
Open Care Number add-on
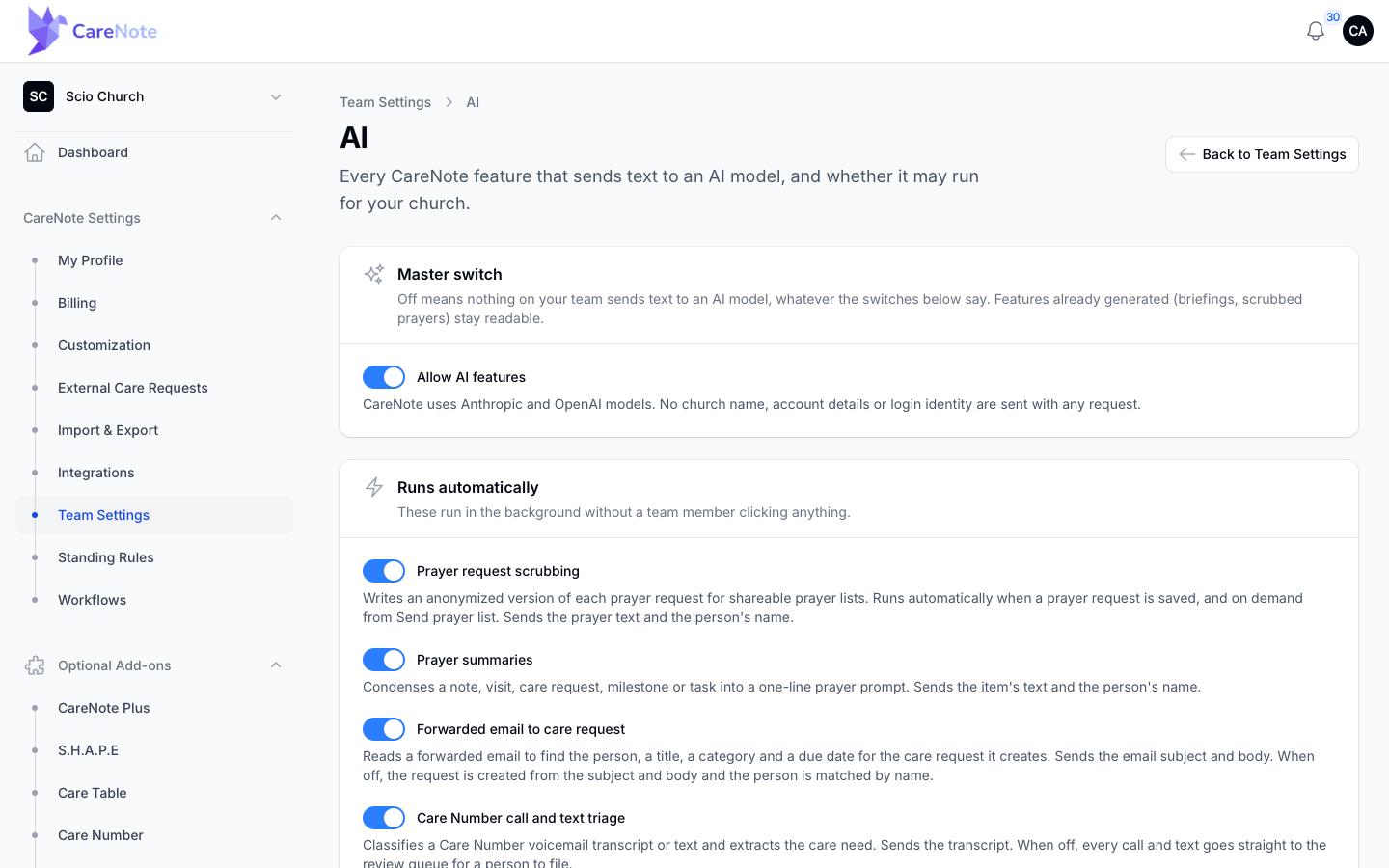[x=154, y=835]
